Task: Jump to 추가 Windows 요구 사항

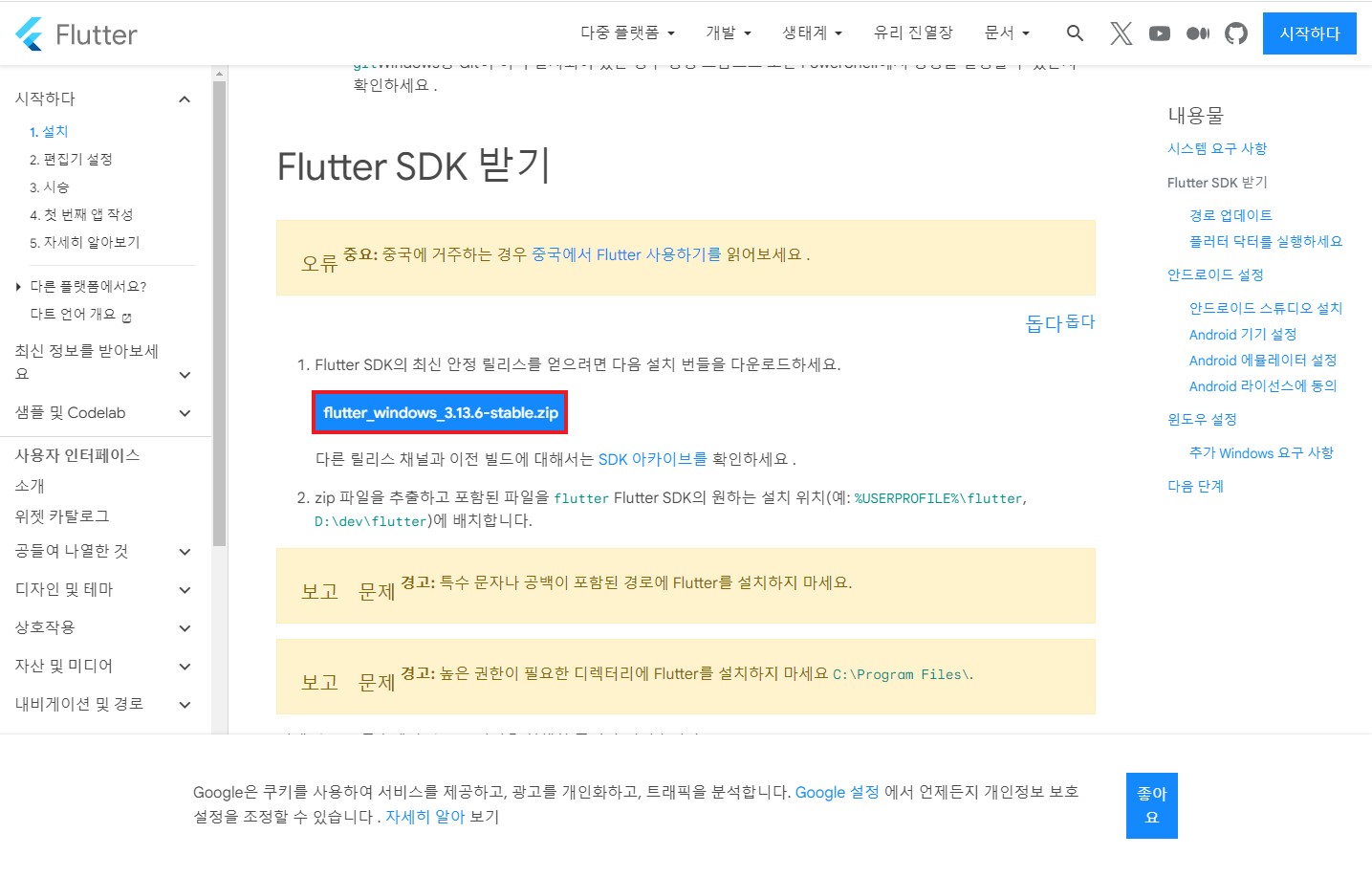Action: (x=1261, y=452)
